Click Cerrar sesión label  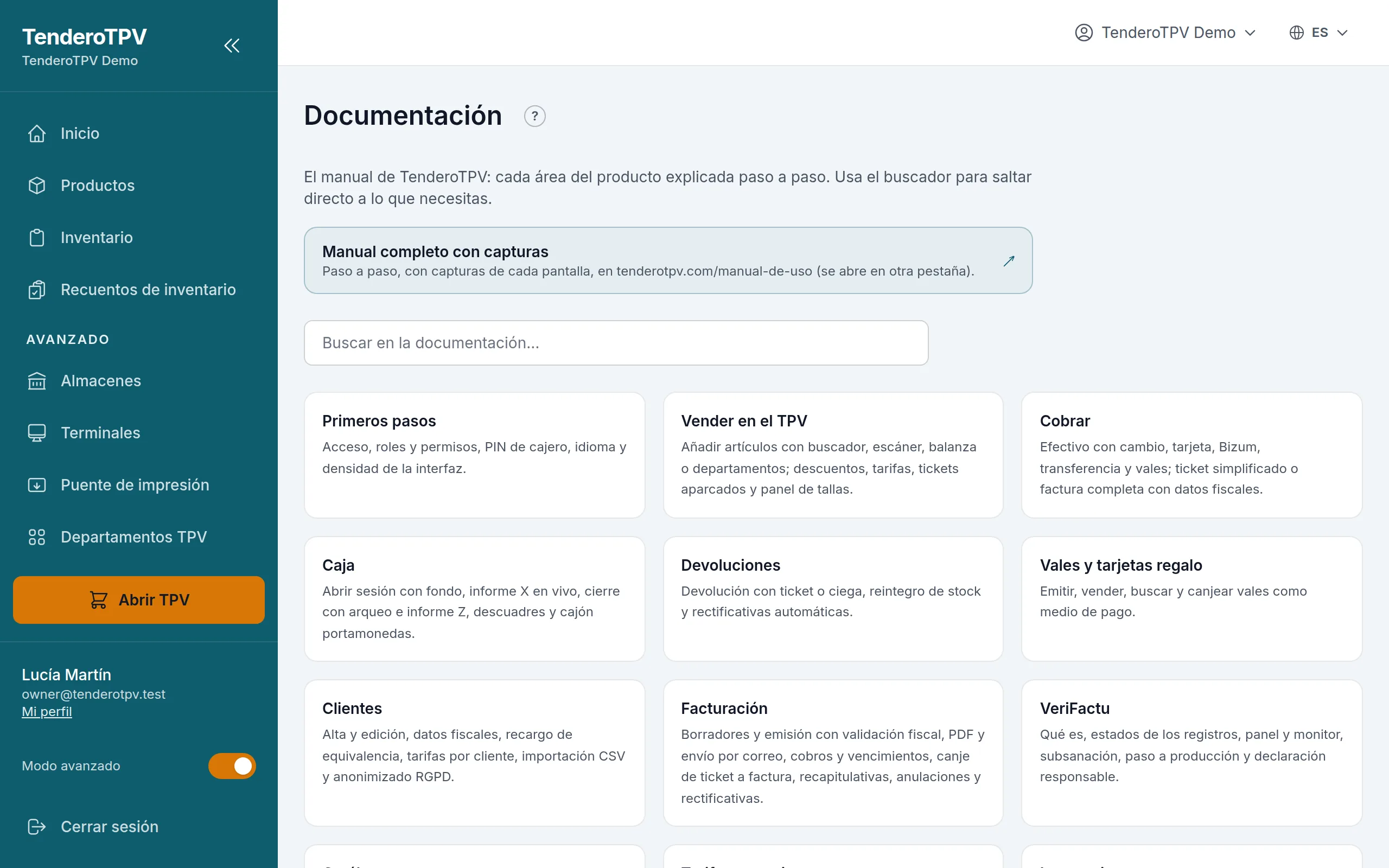[110, 827]
